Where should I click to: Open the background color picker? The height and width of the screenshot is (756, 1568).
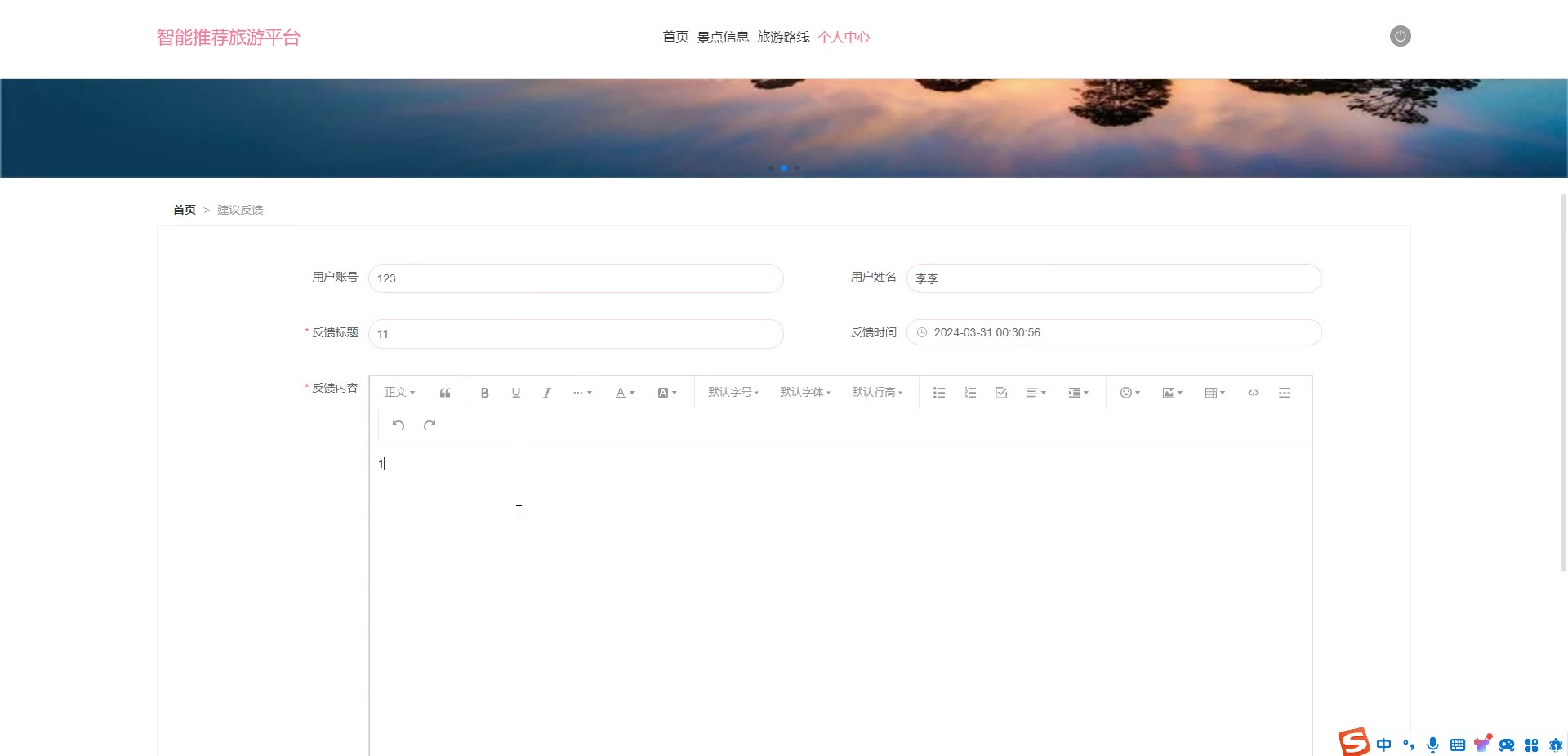pyautogui.click(x=667, y=393)
